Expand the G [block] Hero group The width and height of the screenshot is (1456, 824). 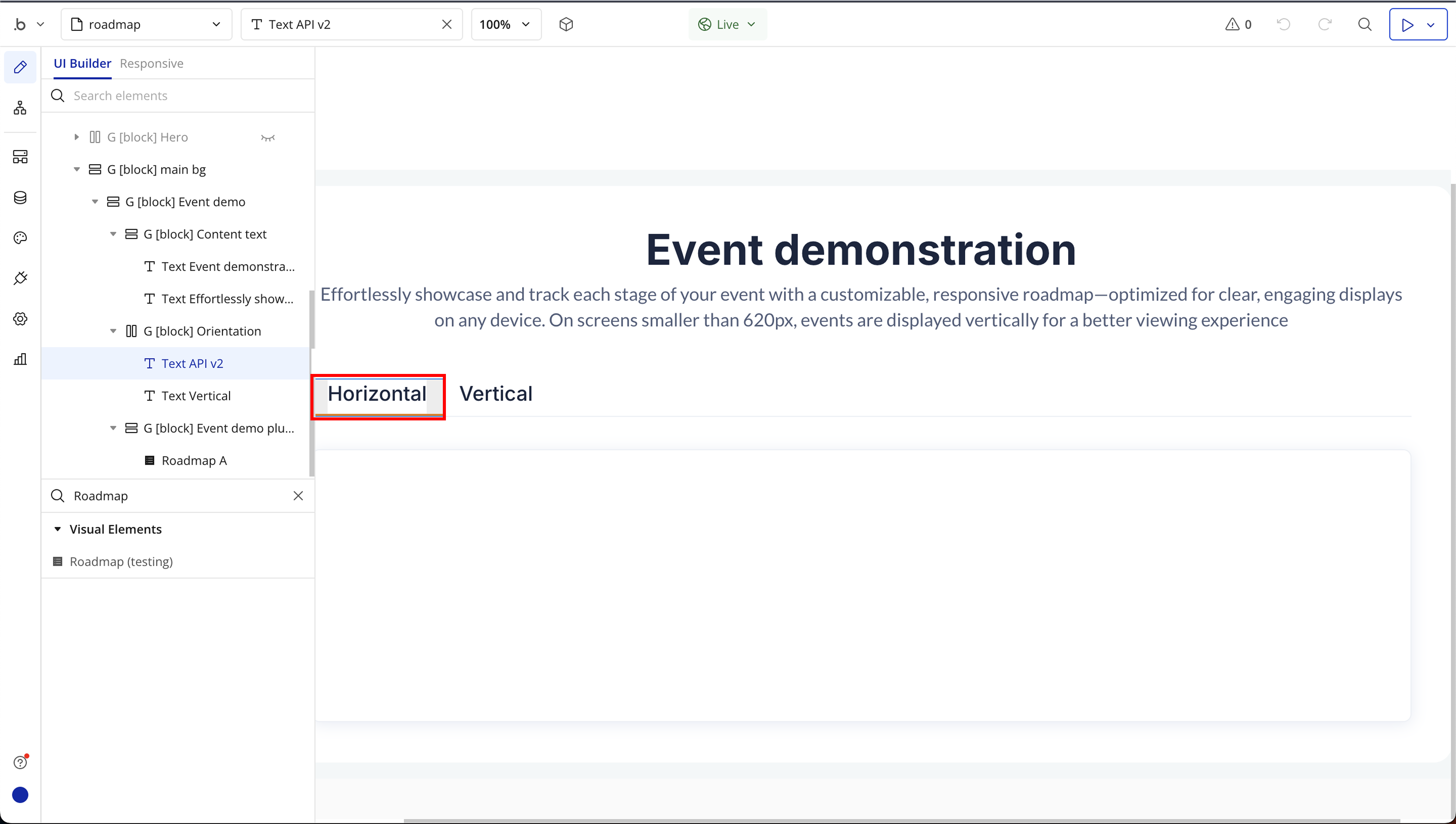tap(77, 137)
